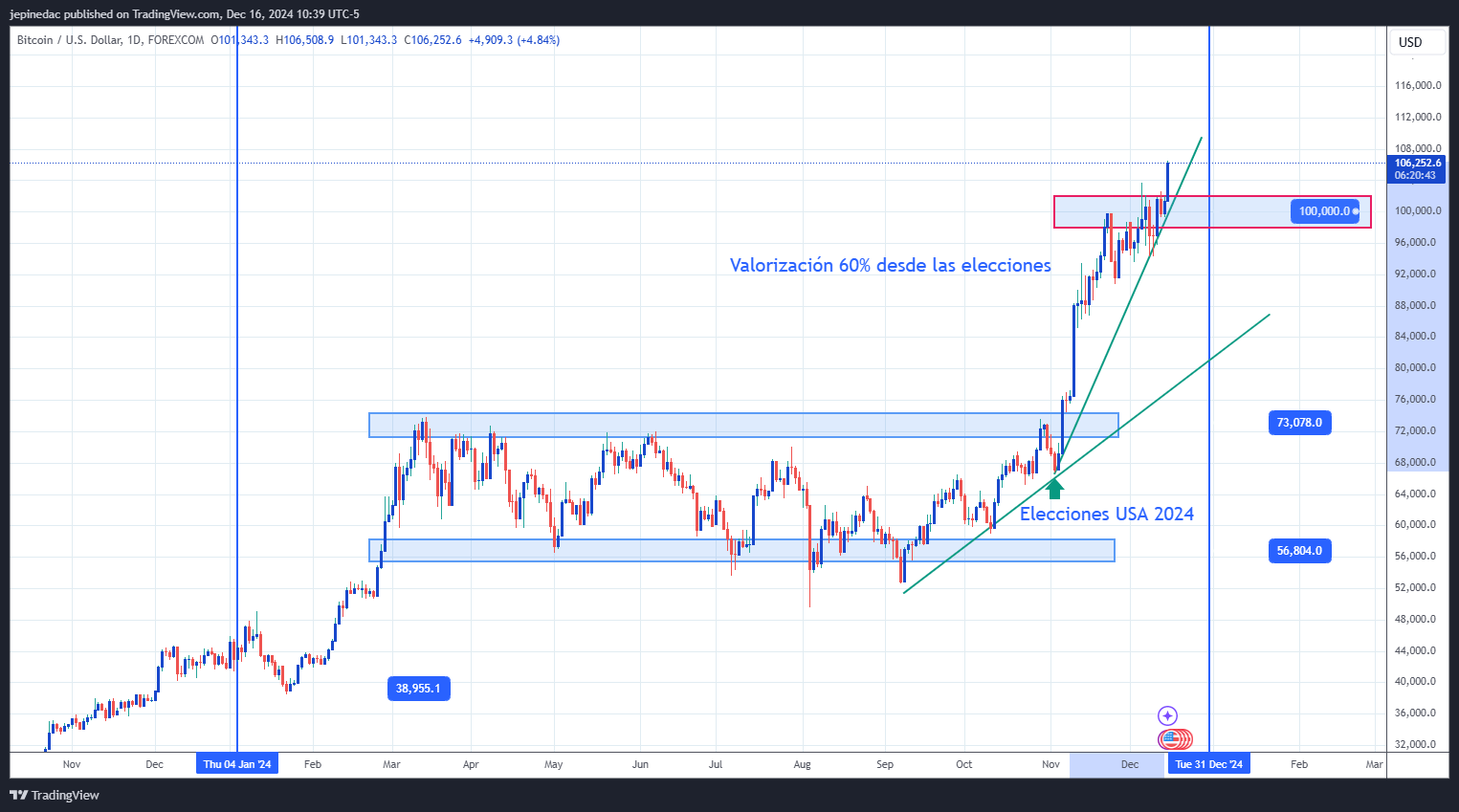Image resolution: width=1459 pixels, height=812 pixels.
Task: Select the Tue 31 Dec '24 date label
Action: [x=1209, y=764]
